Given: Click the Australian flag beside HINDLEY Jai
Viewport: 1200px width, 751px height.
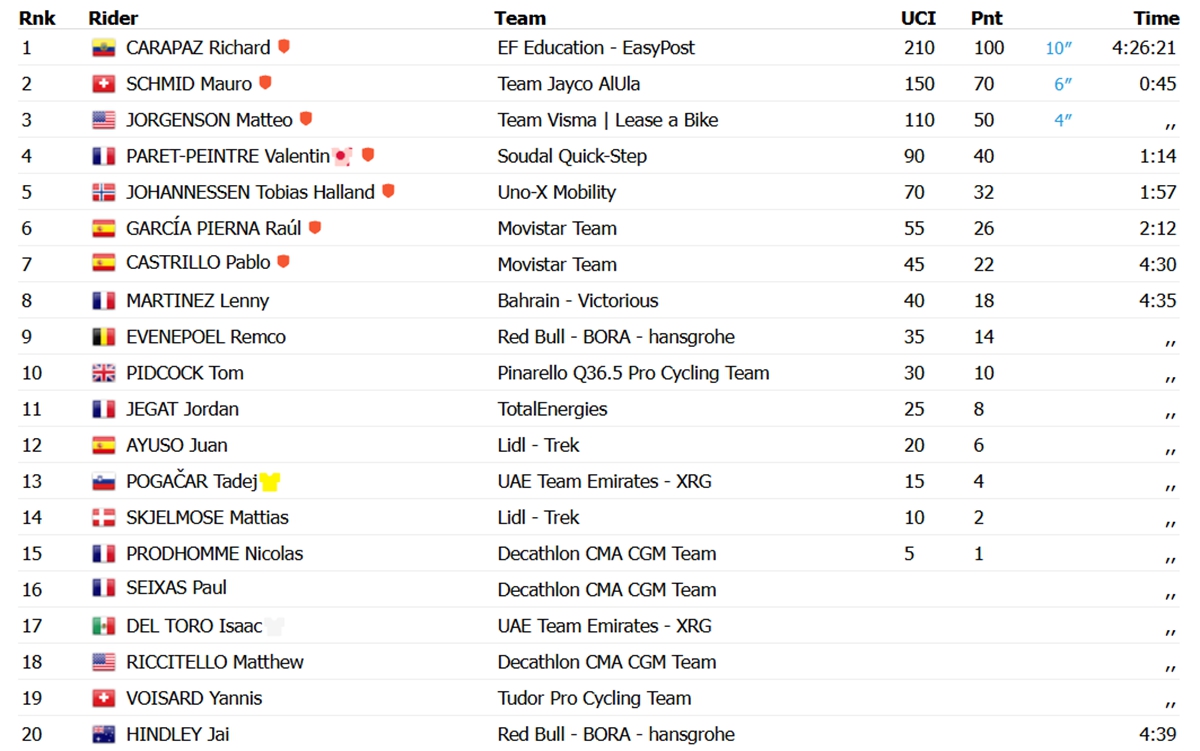Looking at the screenshot, I should 103,735.
